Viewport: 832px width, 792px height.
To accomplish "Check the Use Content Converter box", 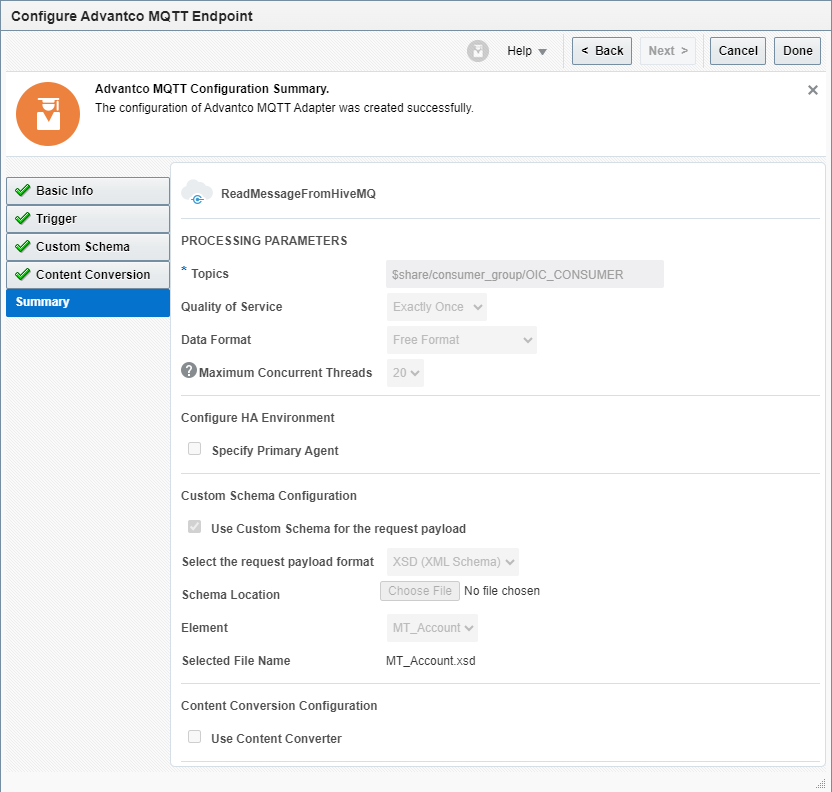I will [x=195, y=738].
